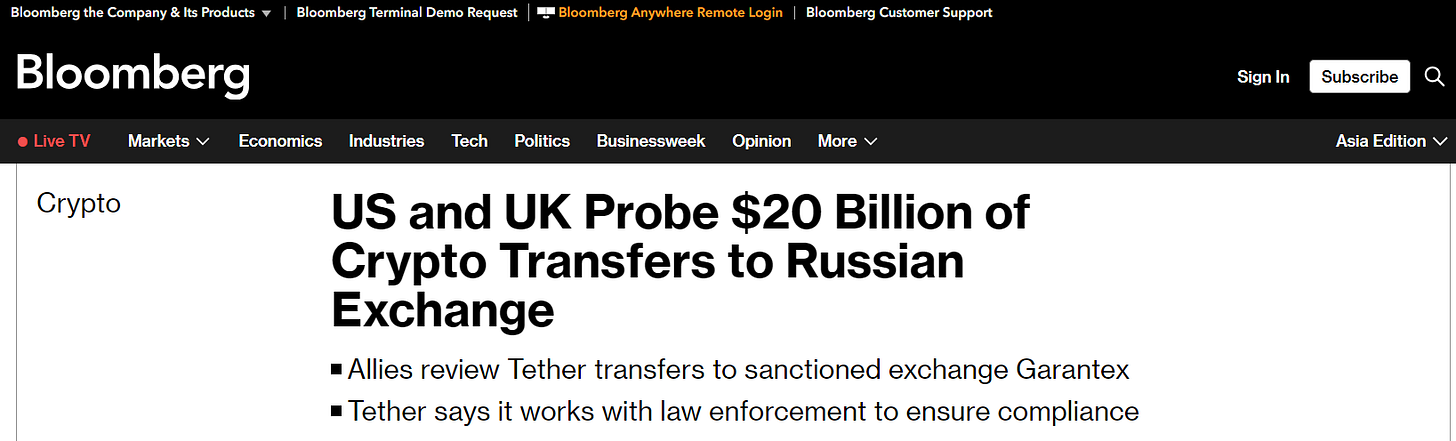1456x441 pixels.
Task: Expand Bloomberg the Company & Its Products
Action: coord(140,13)
